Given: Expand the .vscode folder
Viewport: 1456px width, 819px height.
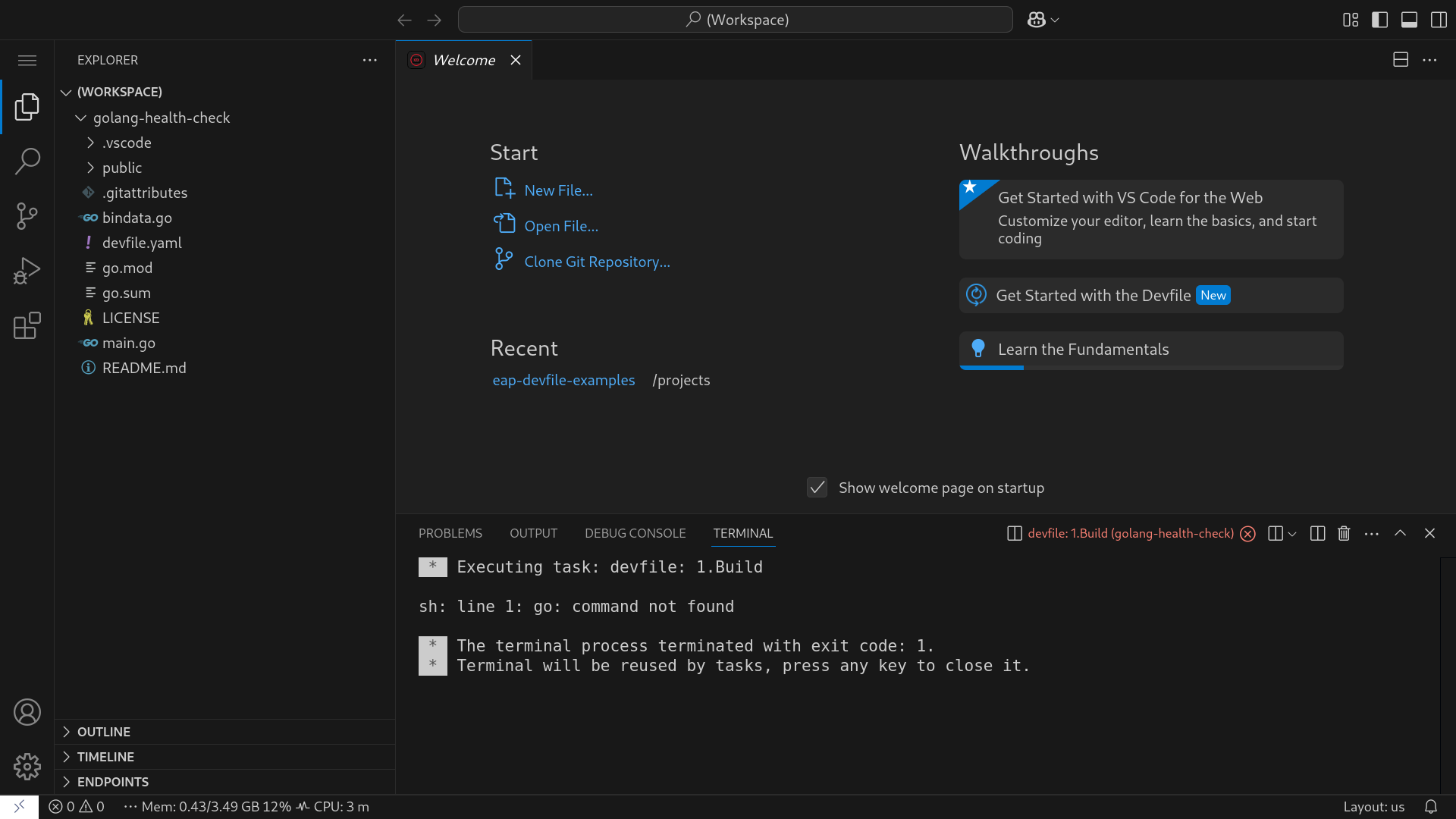Looking at the screenshot, I should 127,143.
